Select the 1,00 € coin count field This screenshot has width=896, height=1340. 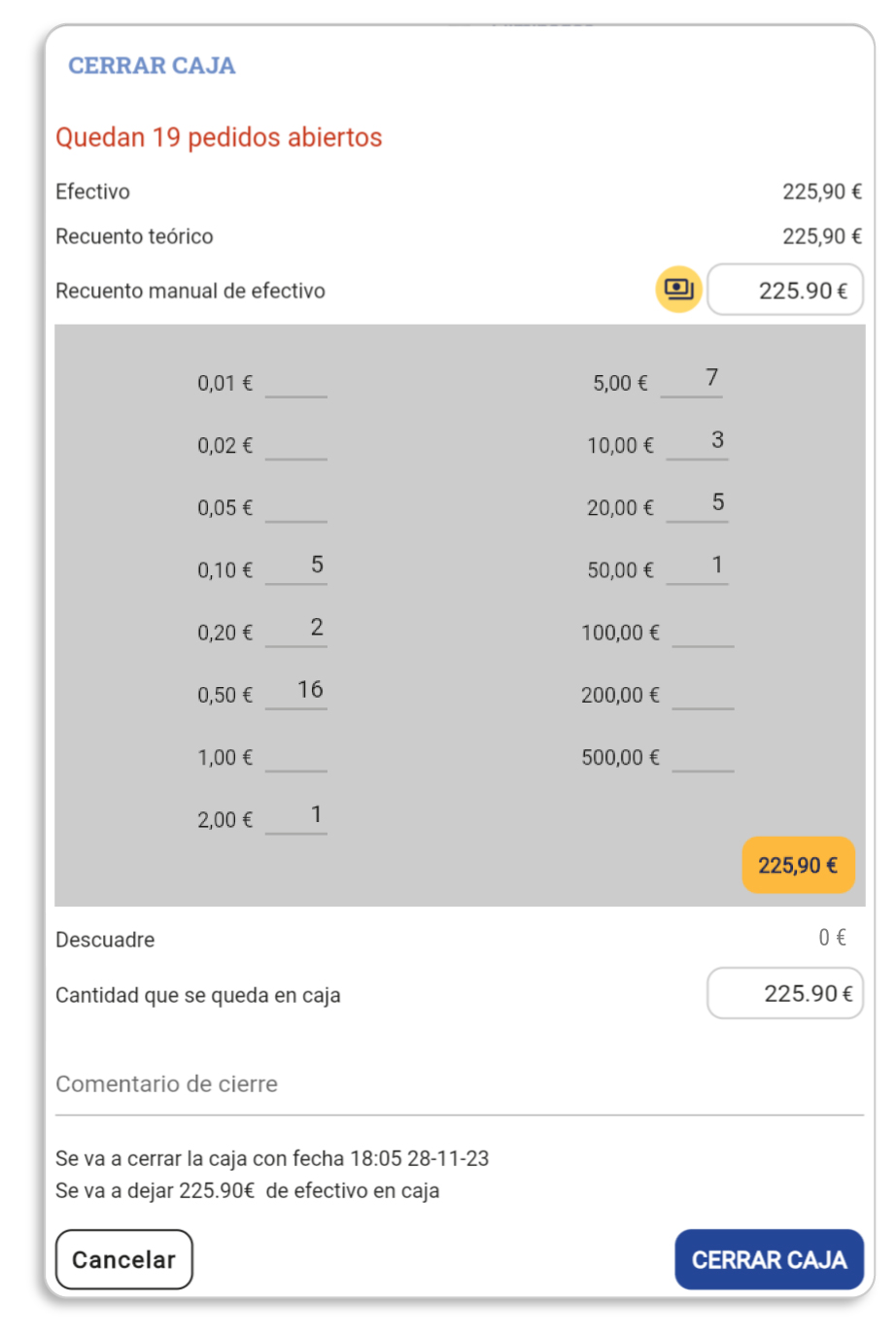(x=296, y=754)
